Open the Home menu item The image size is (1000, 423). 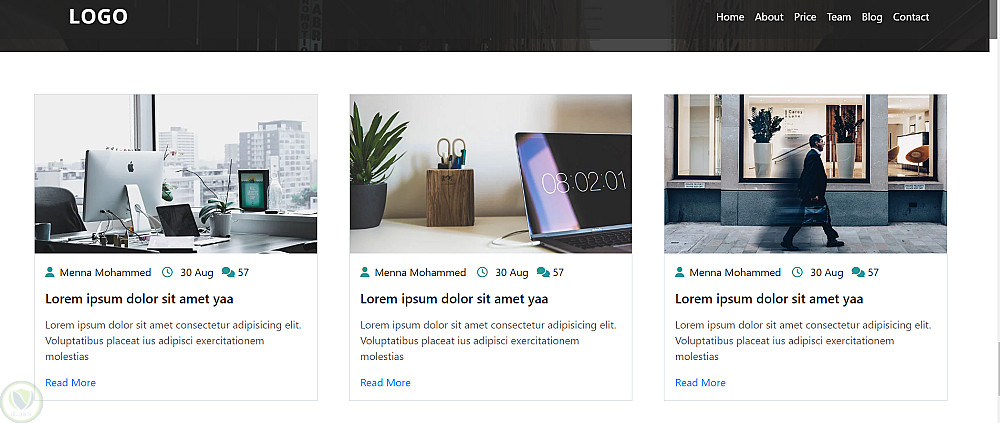tap(730, 17)
